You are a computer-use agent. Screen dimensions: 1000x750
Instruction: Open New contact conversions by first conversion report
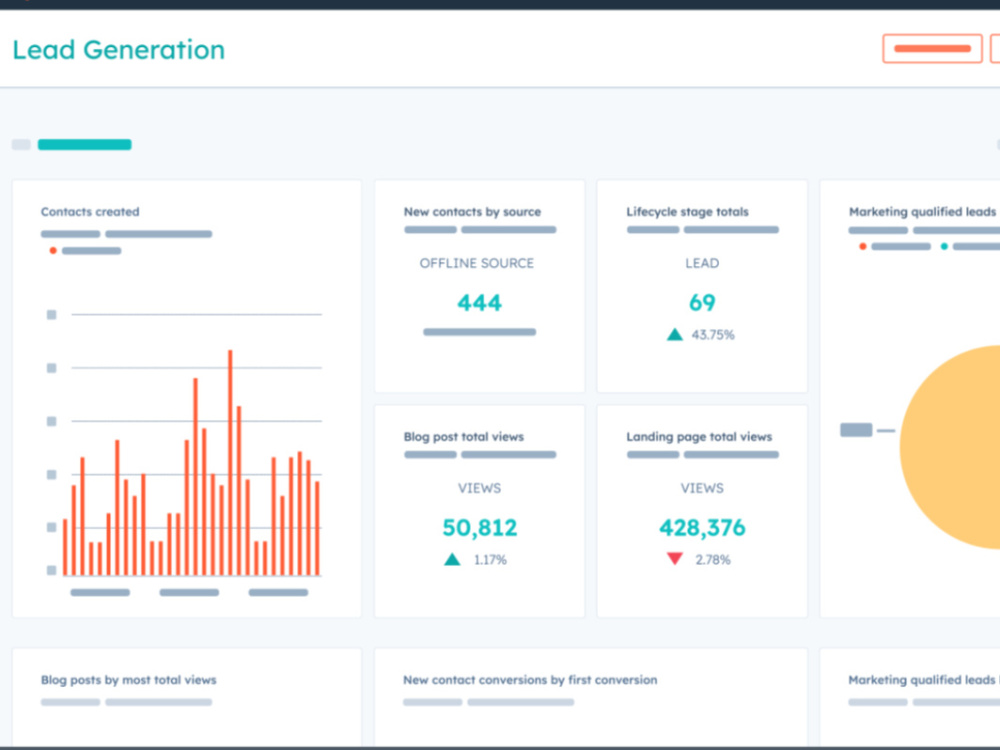point(530,680)
